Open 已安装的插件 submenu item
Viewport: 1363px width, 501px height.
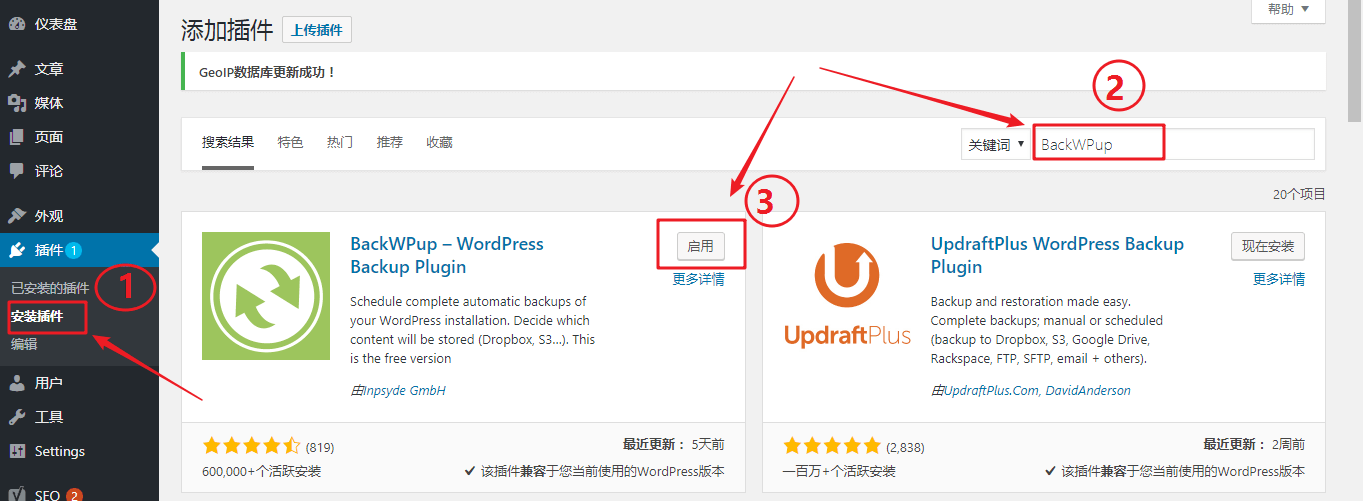50,288
